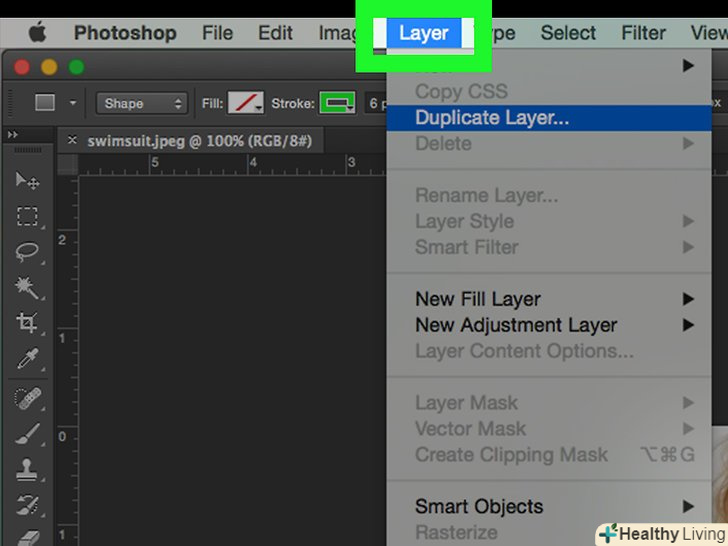Screen dimensions: 728x546
Task: Open the File menu
Action: click(x=217, y=33)
